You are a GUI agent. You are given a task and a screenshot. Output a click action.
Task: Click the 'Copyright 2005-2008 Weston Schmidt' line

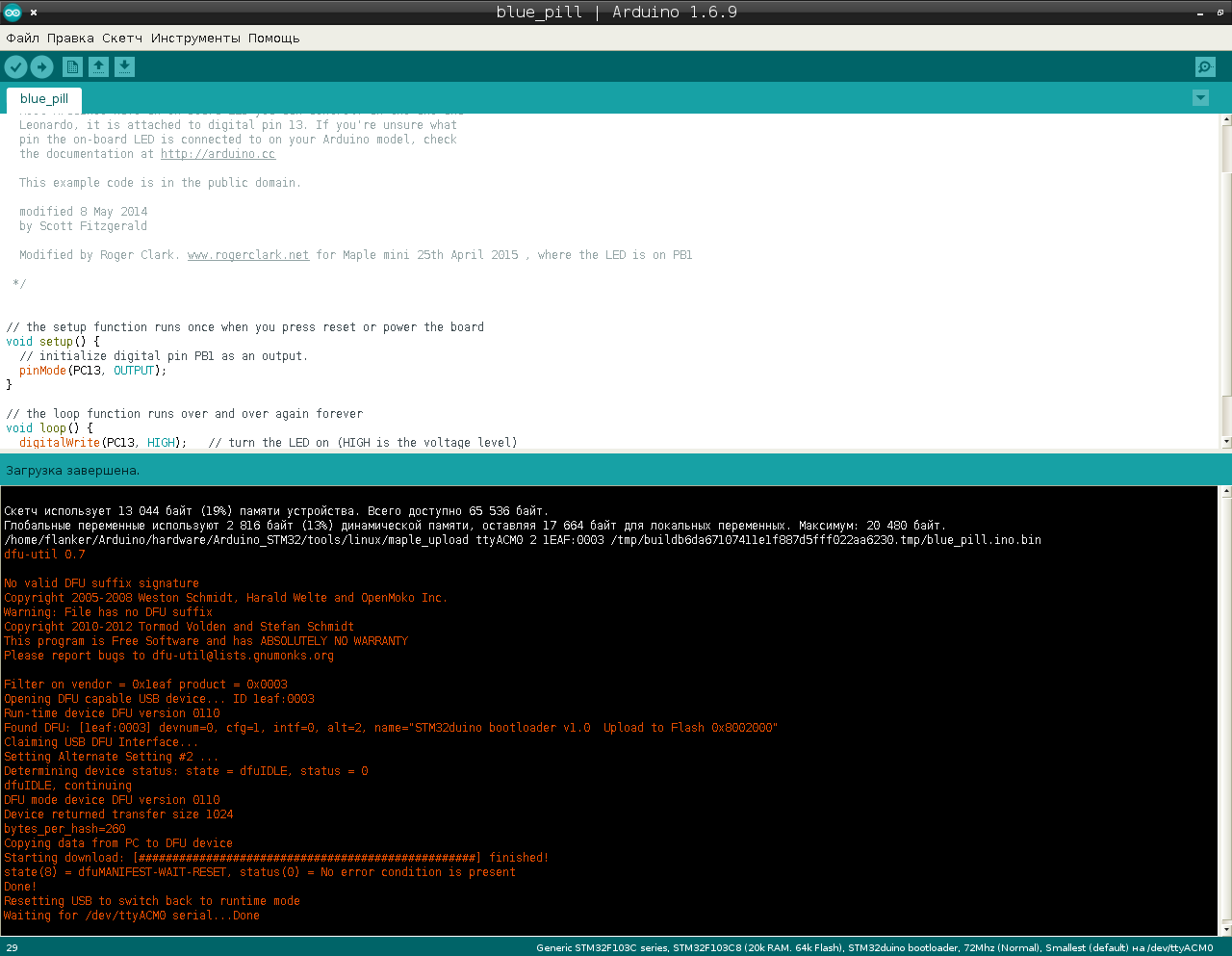(x=226, y=598)
